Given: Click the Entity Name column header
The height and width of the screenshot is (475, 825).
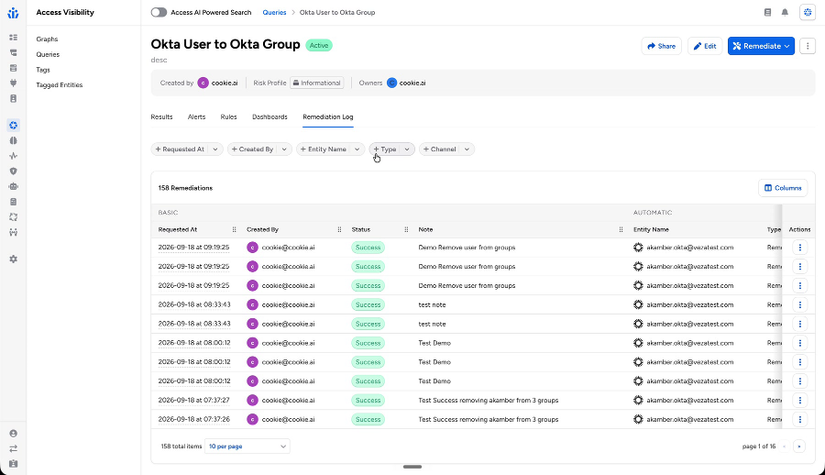Looking at the screenshot, I should click(x=651, y=229).
